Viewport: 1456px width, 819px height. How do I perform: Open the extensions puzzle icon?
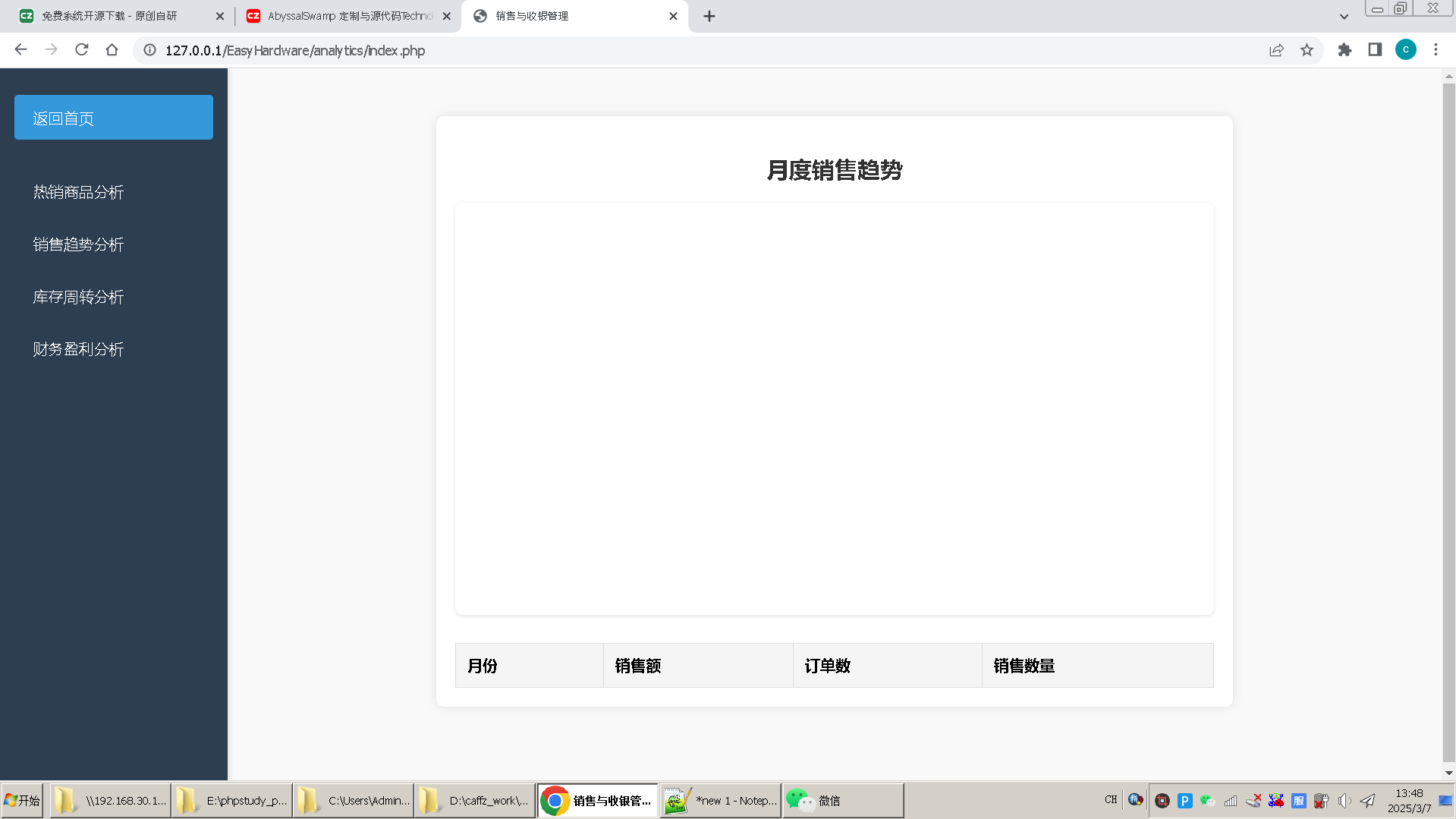1344,50
